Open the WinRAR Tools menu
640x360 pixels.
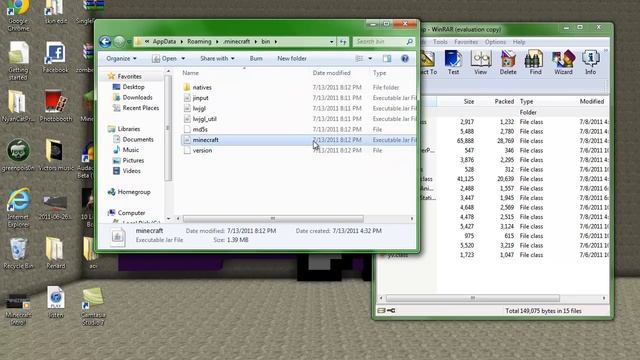click(x=440, y=42)
